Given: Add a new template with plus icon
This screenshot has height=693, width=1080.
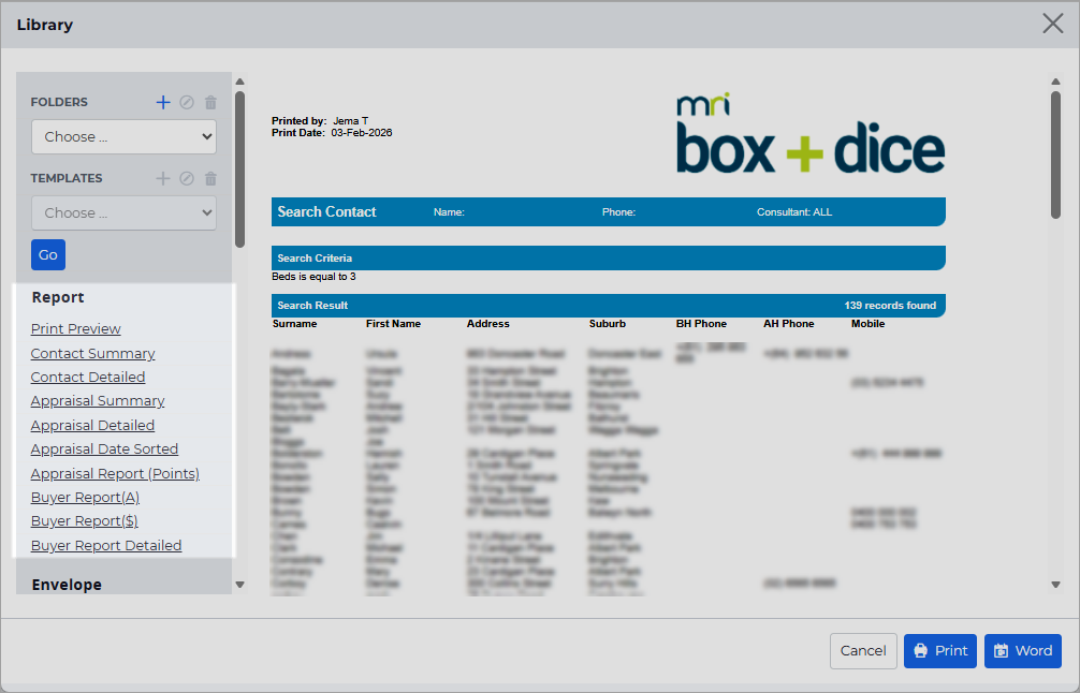Looking at the screenshot, I should [x=163, y=178].
